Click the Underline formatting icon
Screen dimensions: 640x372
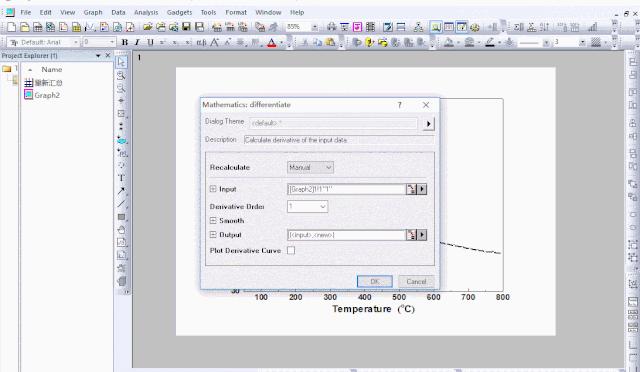coord(150,42)
